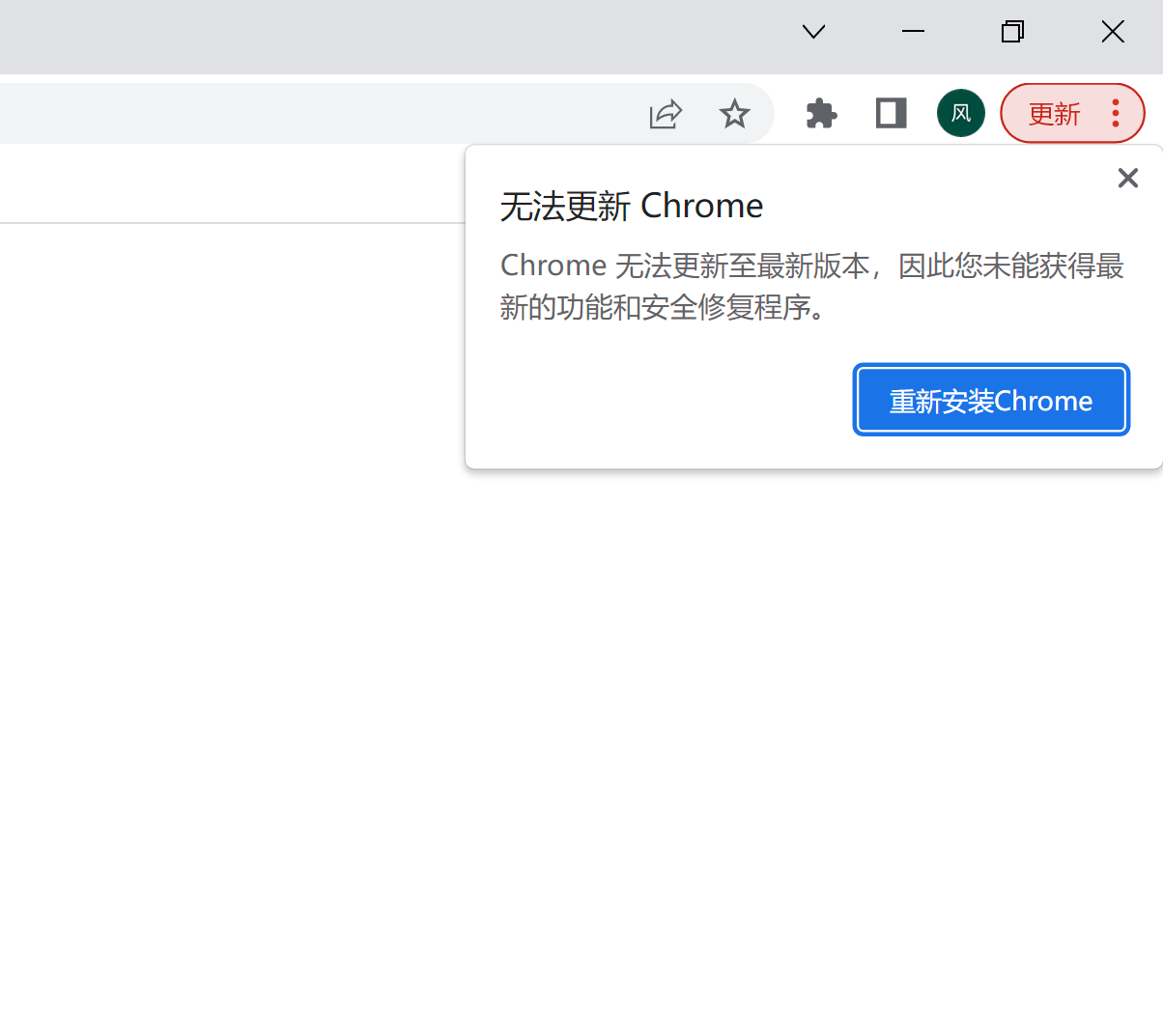This screenshot has width=1163, height=1036.
Task: Open the tab search chevron dropdown
Action: (x=812, y=31)
